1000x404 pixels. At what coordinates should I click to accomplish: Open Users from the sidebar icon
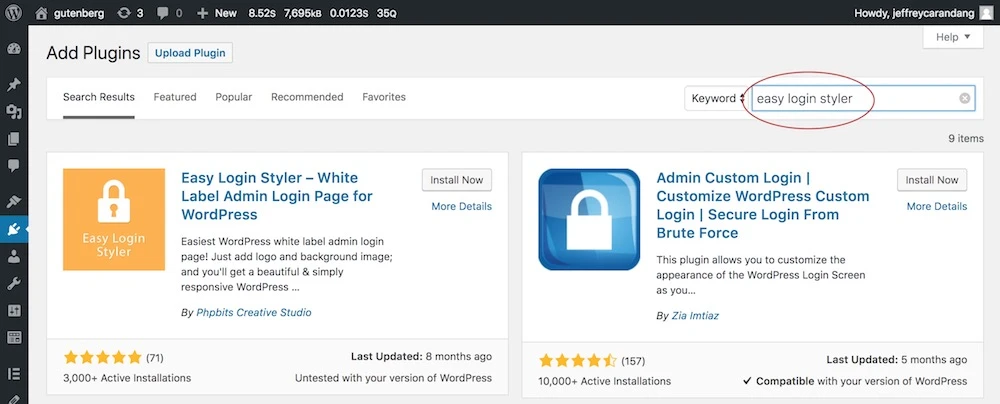pos(13,257)
